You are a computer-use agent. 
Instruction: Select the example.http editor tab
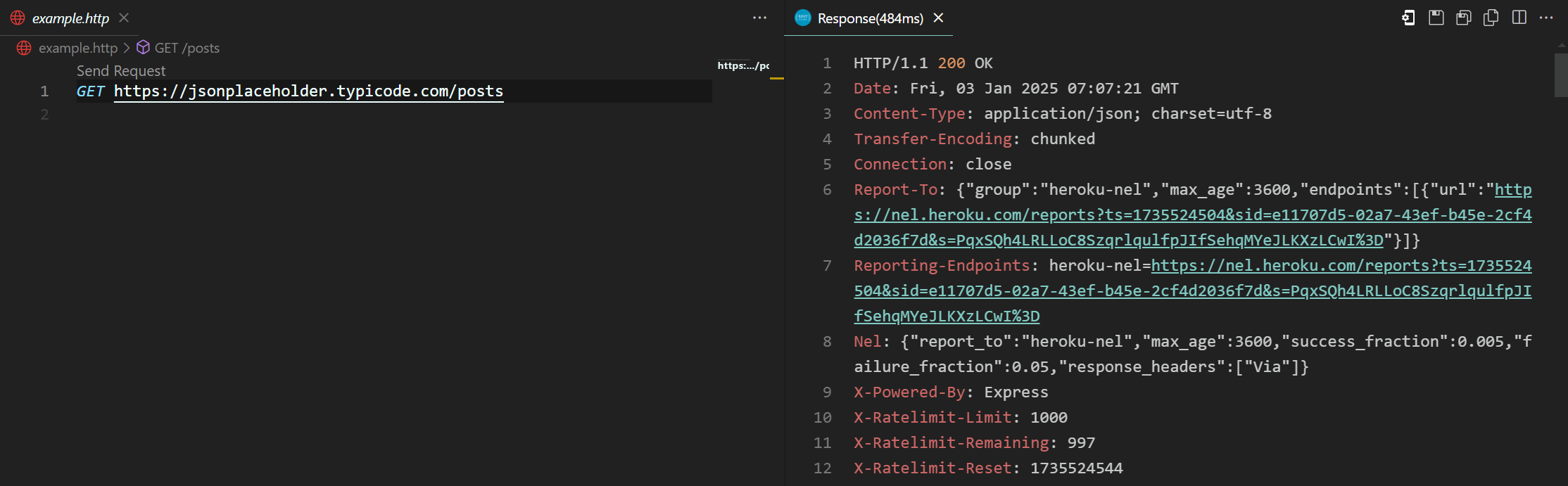[70, 18]
